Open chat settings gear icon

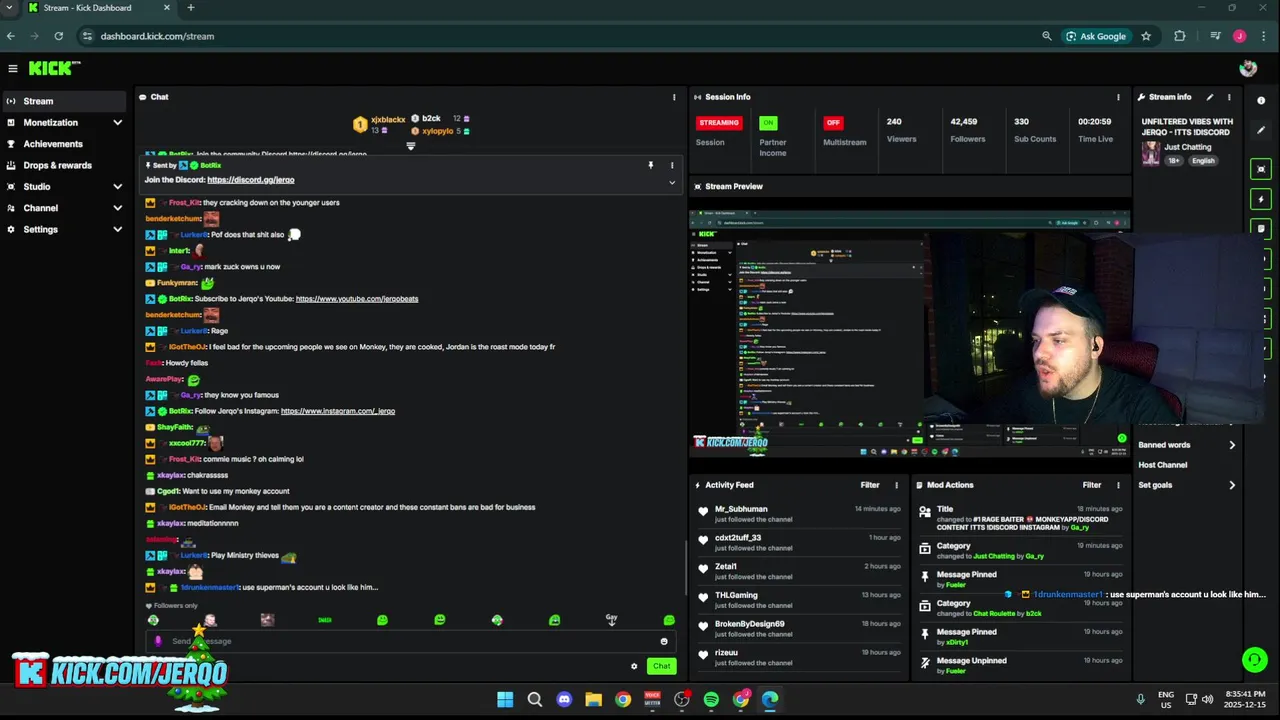pos(634,666)
